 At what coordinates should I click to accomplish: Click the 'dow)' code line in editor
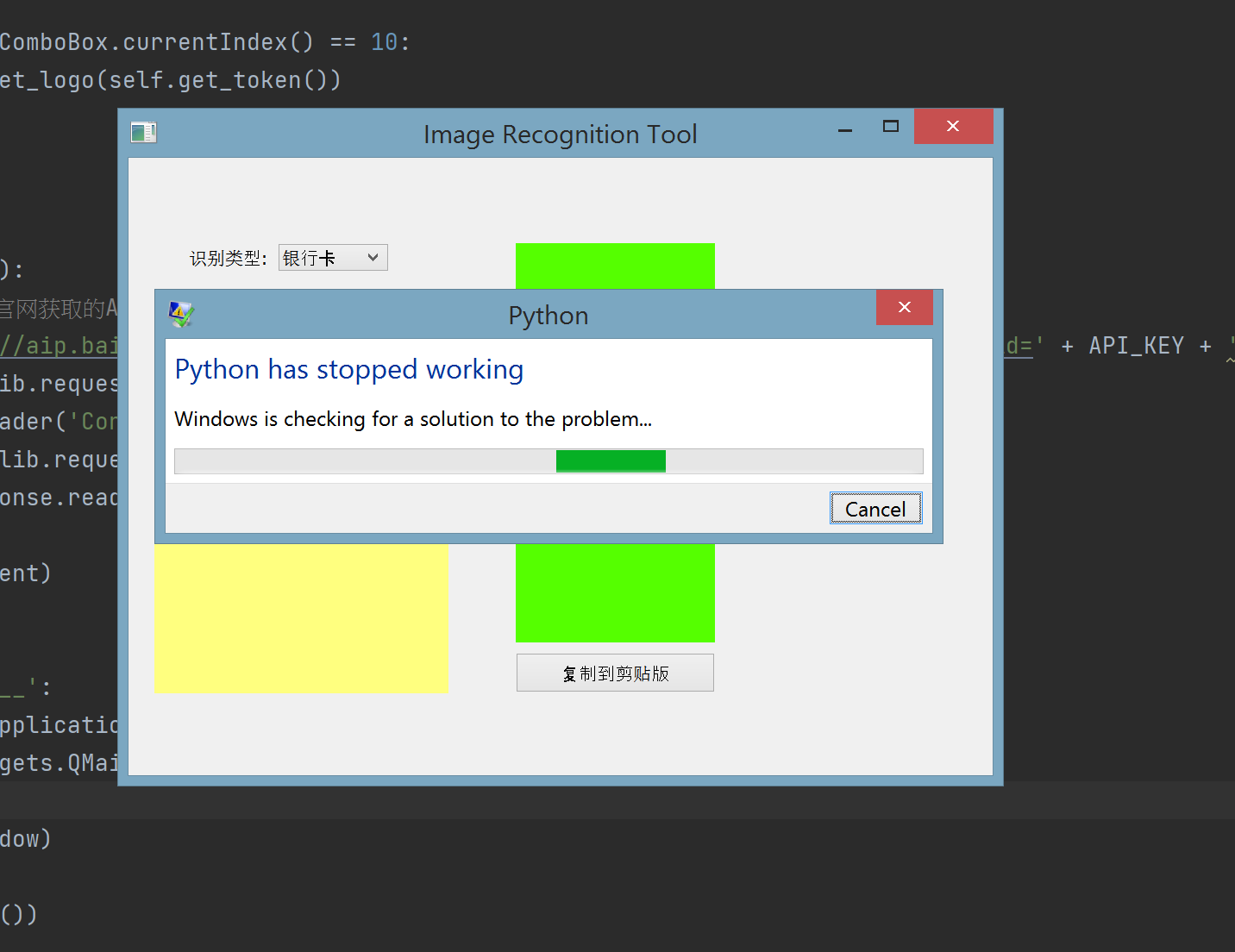(26, 839)
